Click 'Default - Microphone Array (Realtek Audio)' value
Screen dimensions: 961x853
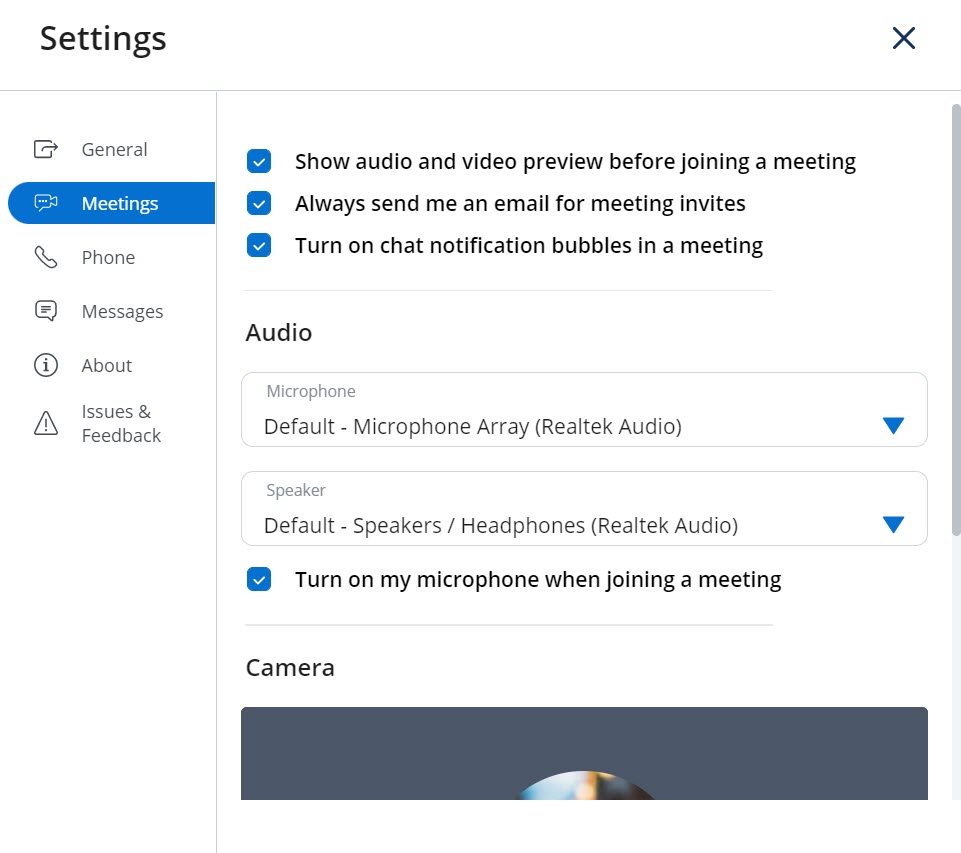(473, 426)
